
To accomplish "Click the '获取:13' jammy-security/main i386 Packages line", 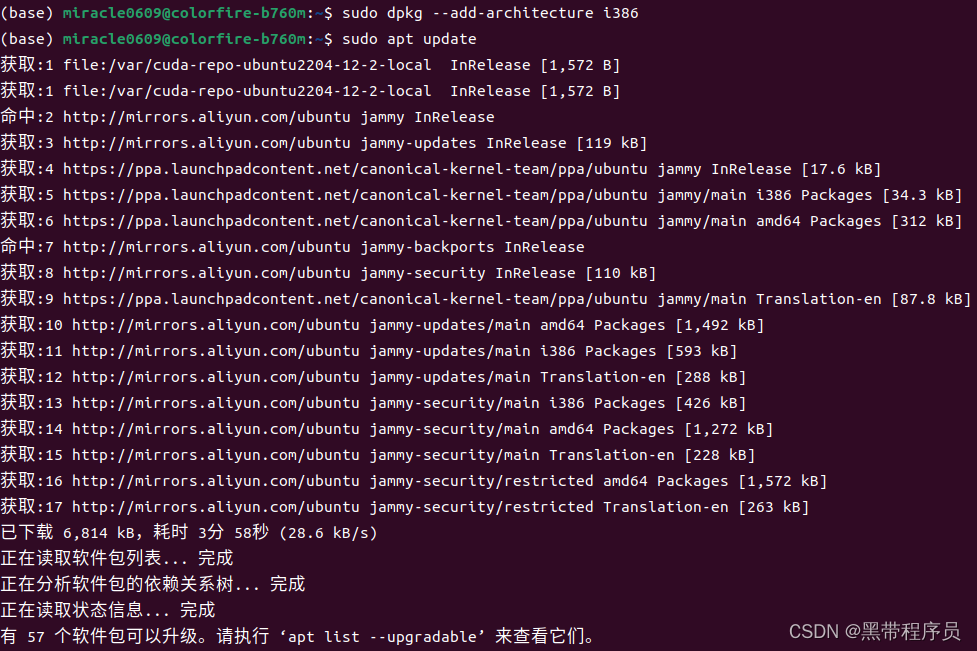I will (373, 403).
